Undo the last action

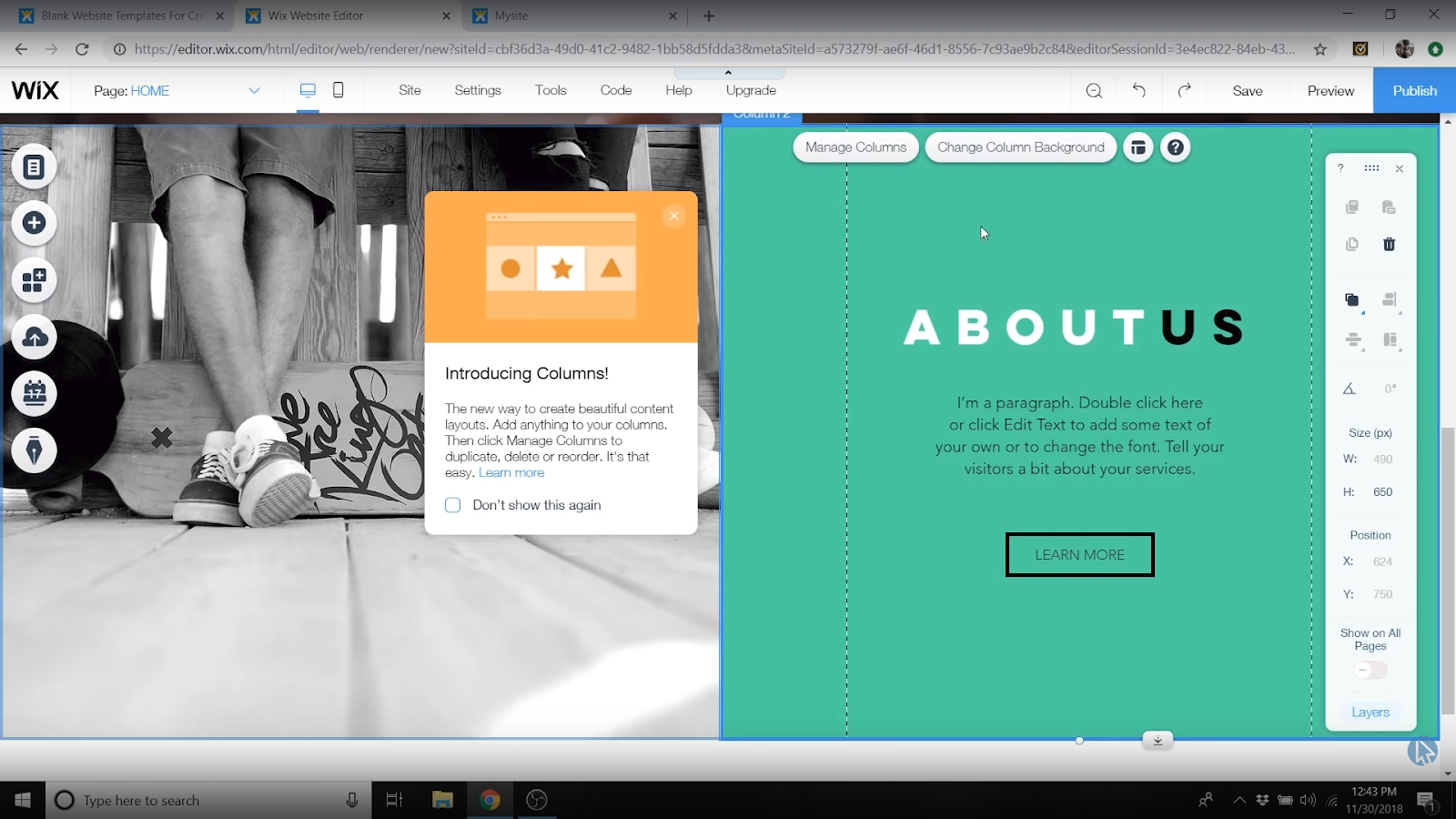tap(1138, 90)
